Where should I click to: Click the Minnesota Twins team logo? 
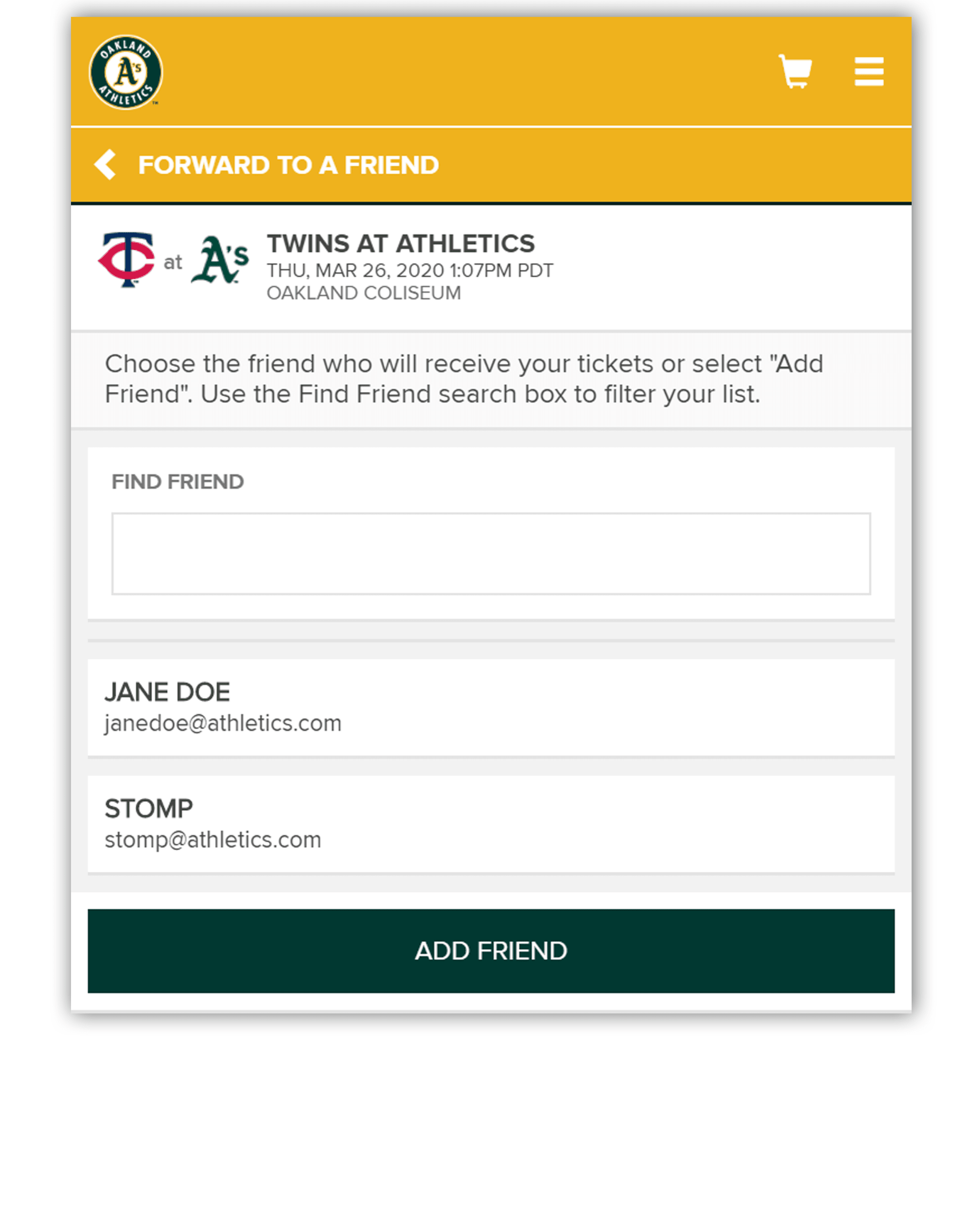coord(126,259)
